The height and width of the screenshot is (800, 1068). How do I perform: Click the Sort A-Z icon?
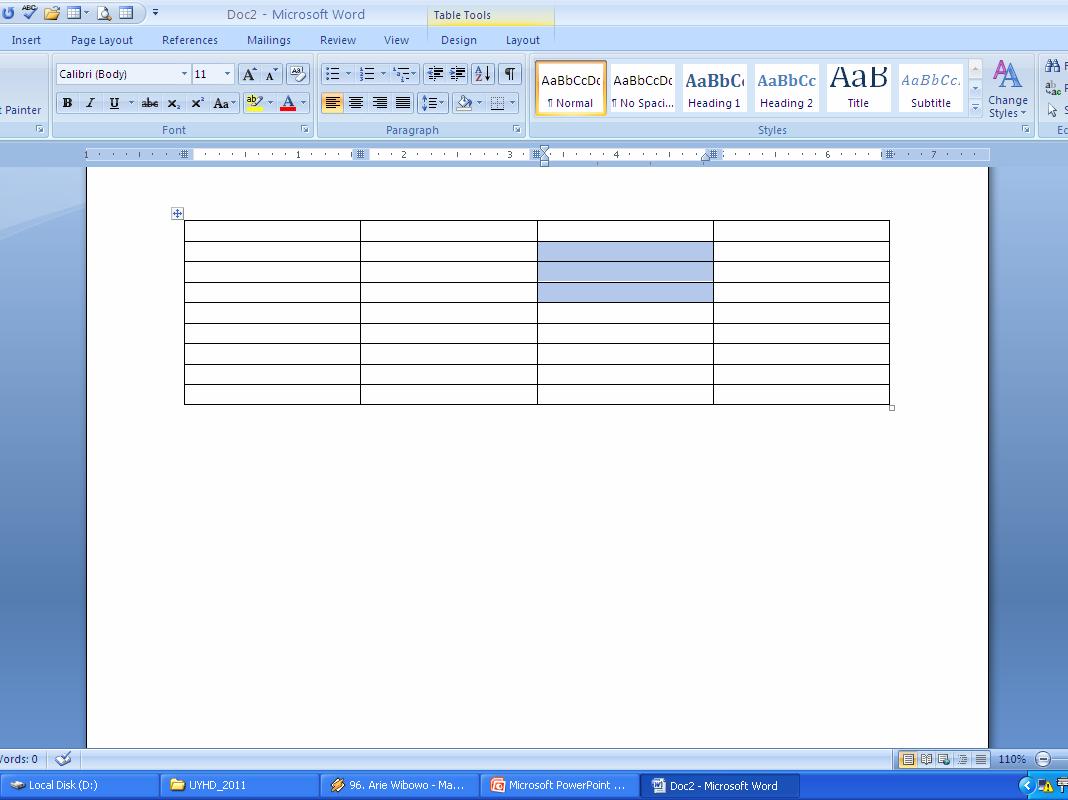(x=483, y=74)
